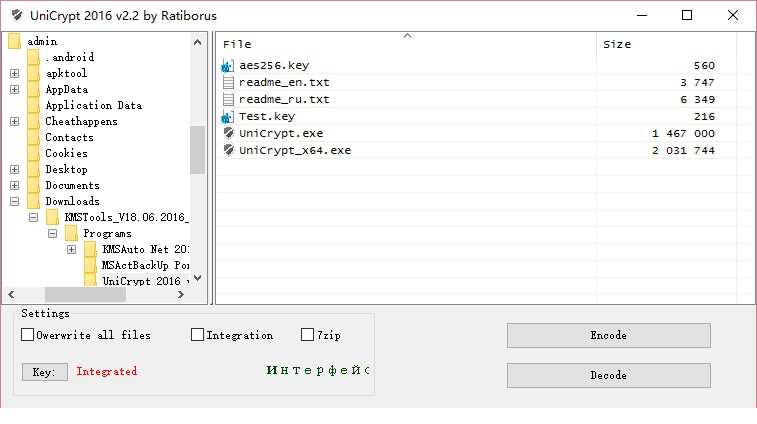Click the 2 031 744 size value
757x424 pixels.
(x=683, y=150)
